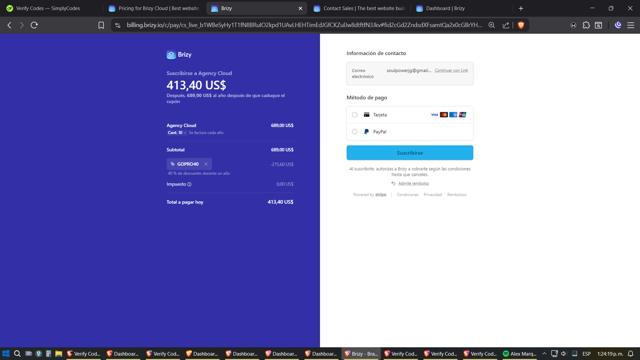
Task: Click the Mastercard logo
Action: 444,115
